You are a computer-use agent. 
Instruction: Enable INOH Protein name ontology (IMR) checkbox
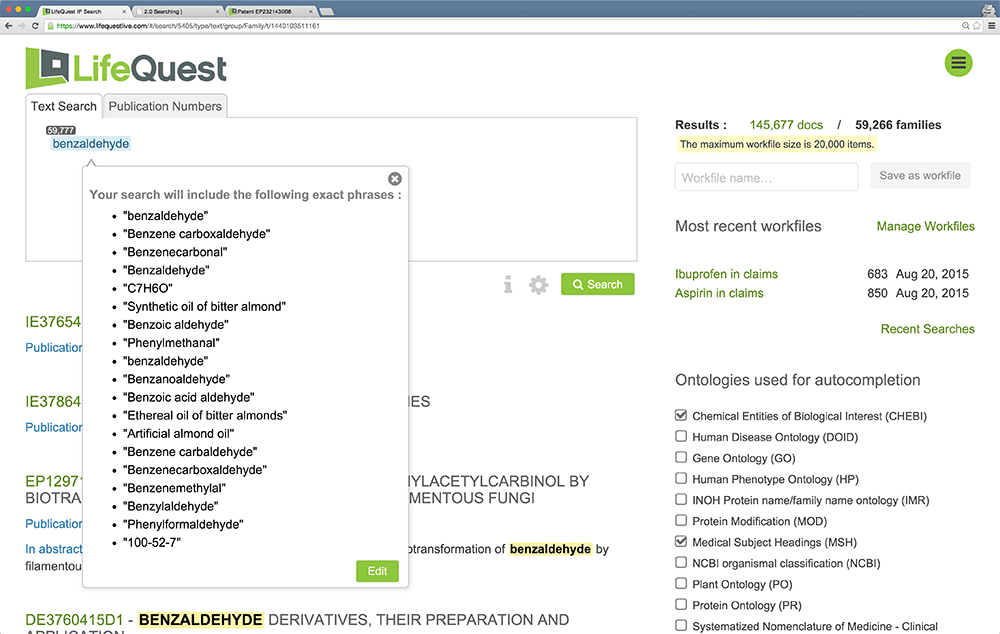pos(681,499)
